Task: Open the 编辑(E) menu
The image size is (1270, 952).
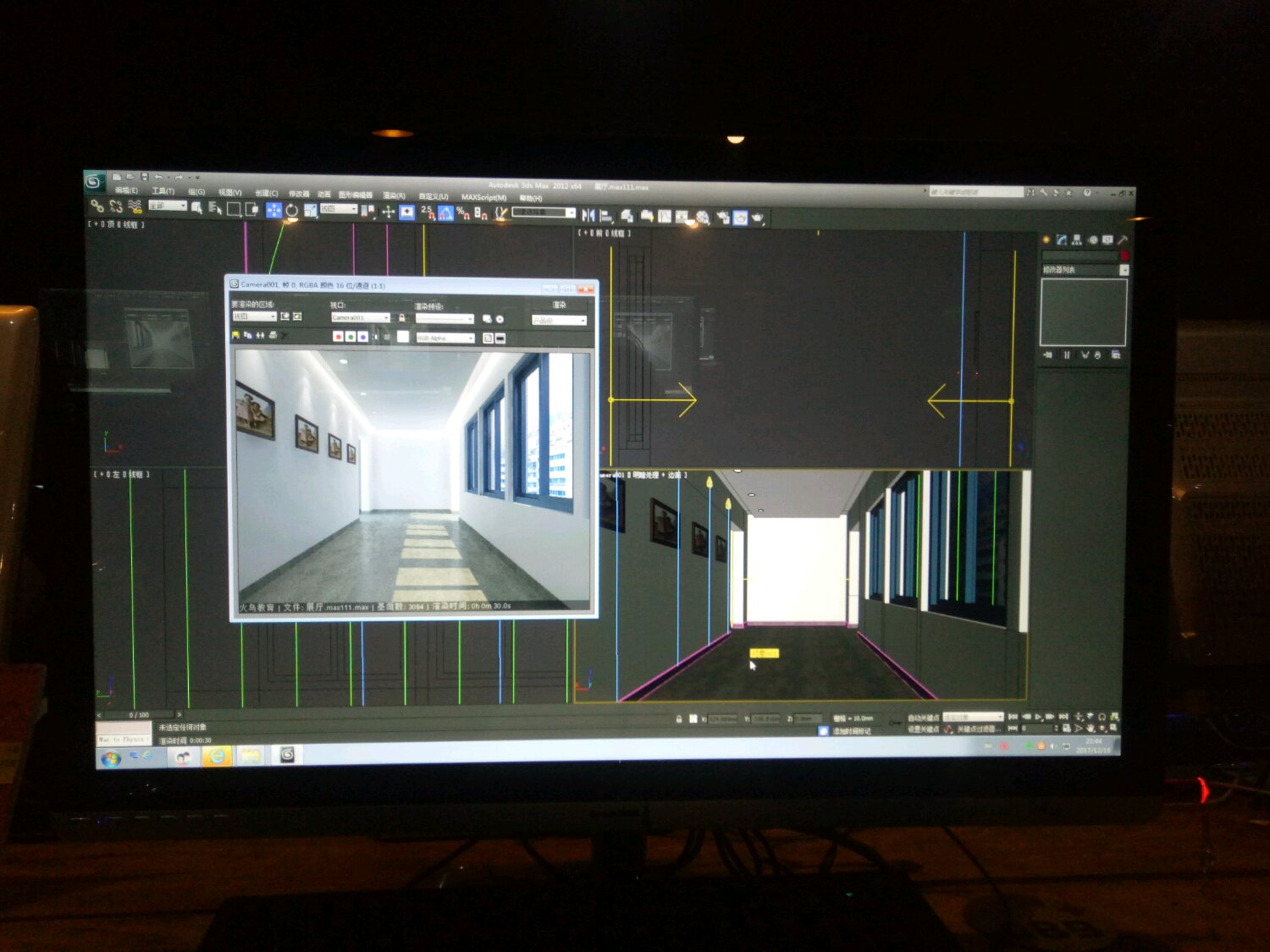Action: tap(126, 190)
